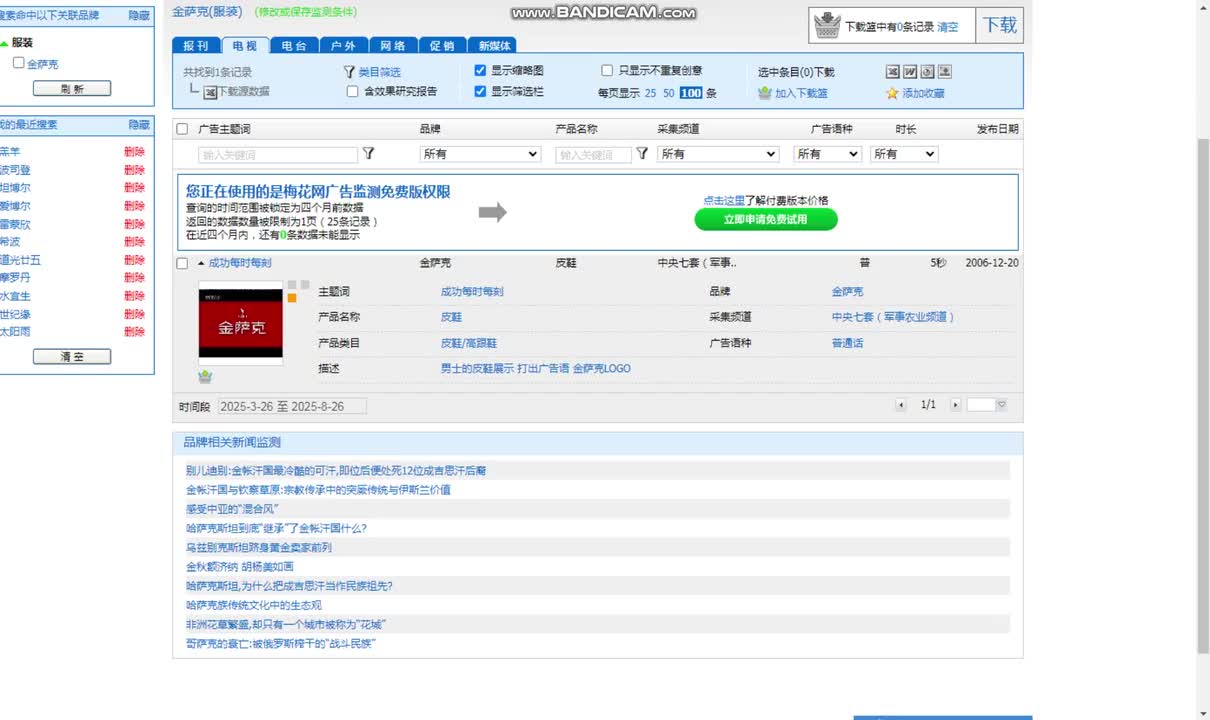Image resolution: width=1210 pixels, height=720 pixels.
Task: Set records per page to 100
Action: point(691,93)
